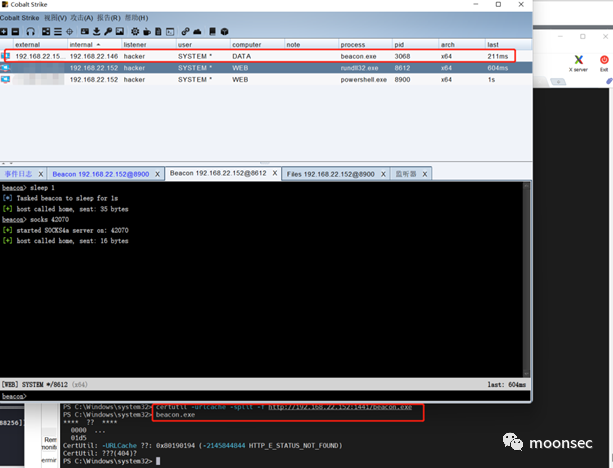Click the coffee cup Java applet icon
The height and width of the screenshot is (468, 613).
click(x=147, y=32)
